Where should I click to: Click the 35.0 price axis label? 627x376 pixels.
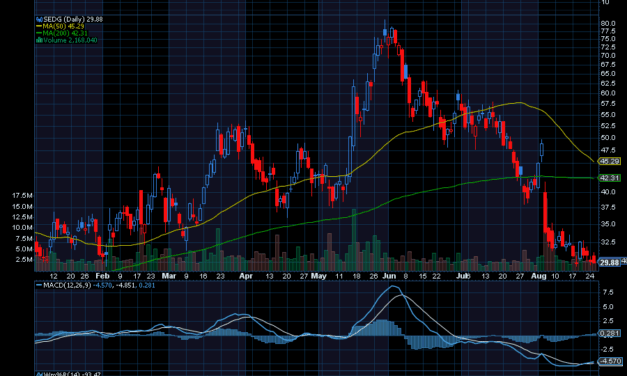pos(607,224)
